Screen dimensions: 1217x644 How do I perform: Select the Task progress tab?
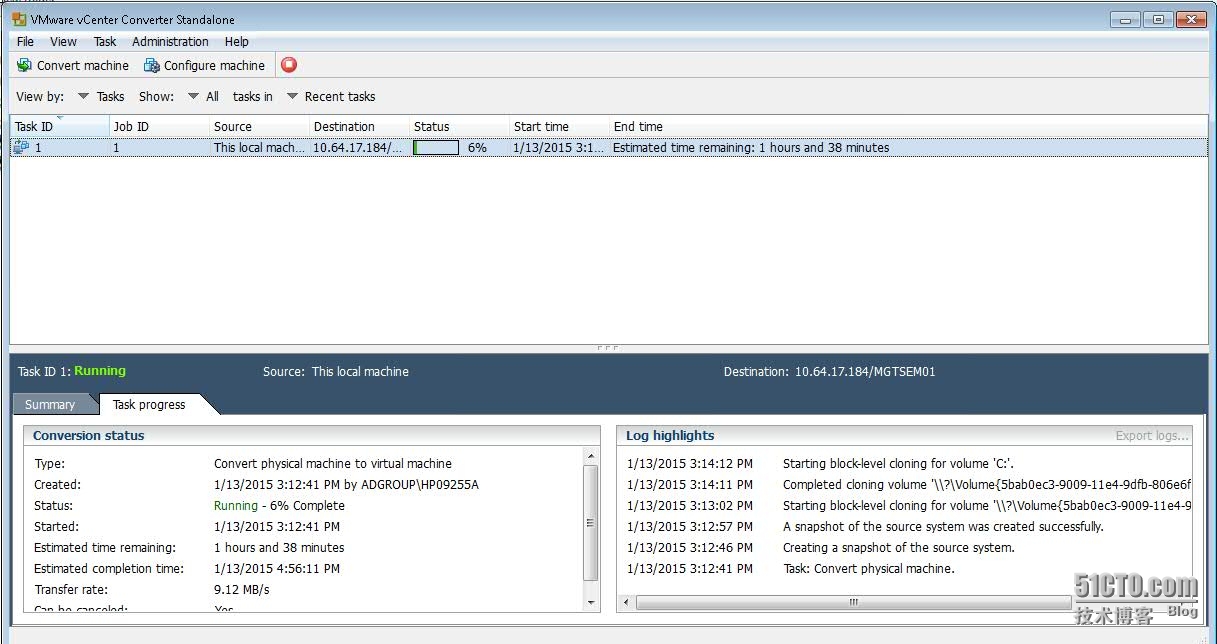149,404
